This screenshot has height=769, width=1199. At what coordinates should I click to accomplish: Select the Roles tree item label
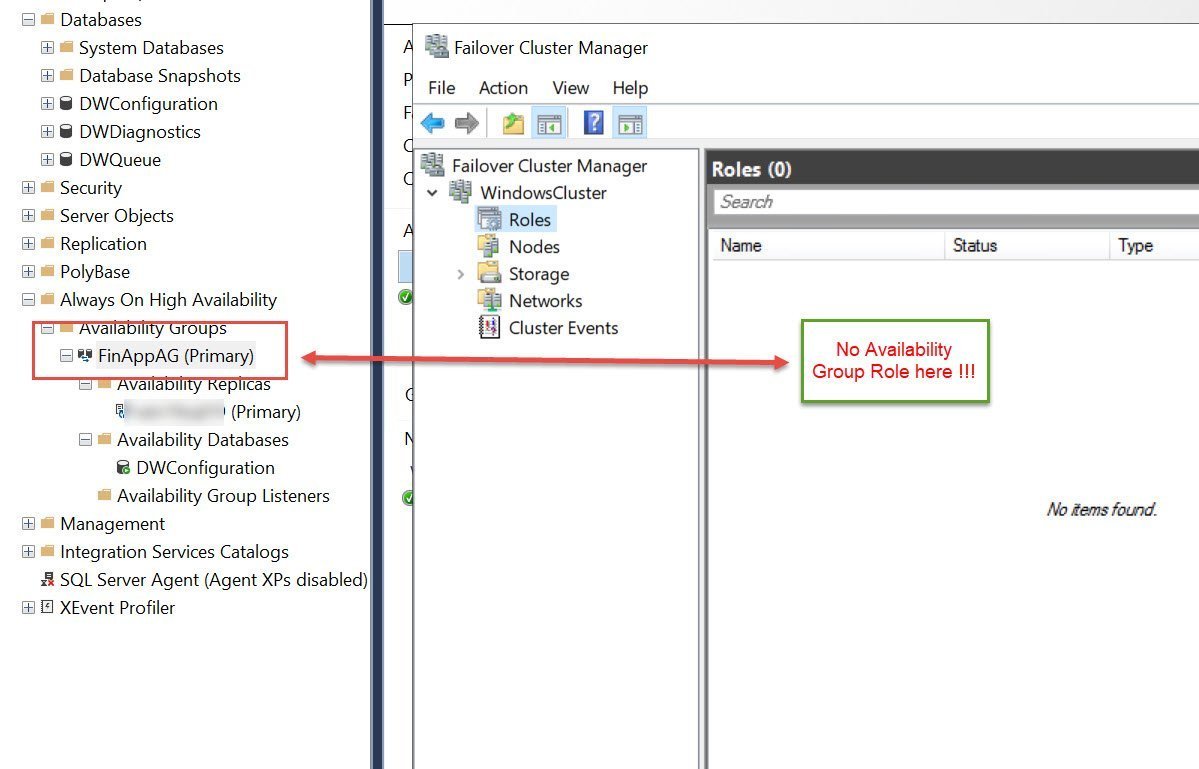[530, 219]
